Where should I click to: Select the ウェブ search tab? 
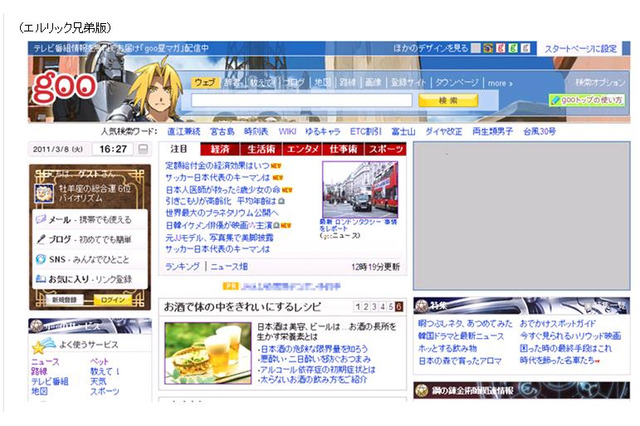[204, 82]
